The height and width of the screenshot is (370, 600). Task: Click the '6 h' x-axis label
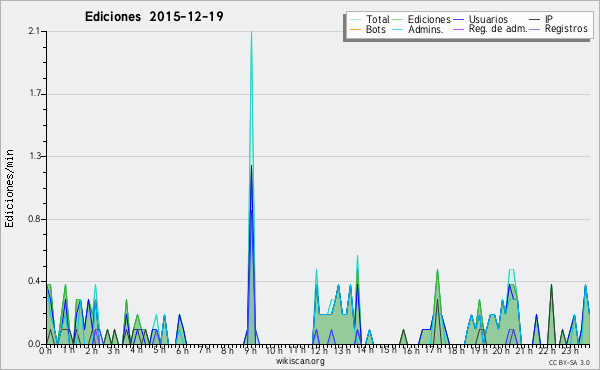click(182, 350)
